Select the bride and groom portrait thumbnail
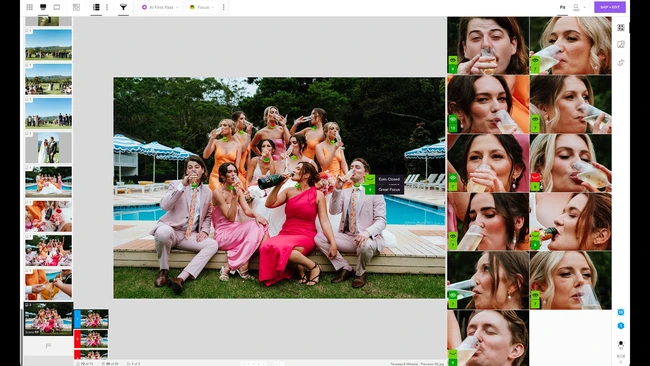 (x=48, y=148)
